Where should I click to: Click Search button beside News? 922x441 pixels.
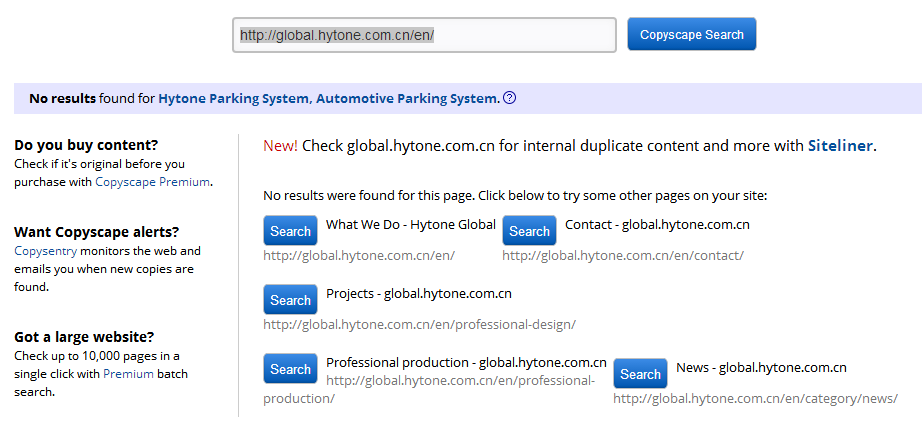tap(640, 373)
